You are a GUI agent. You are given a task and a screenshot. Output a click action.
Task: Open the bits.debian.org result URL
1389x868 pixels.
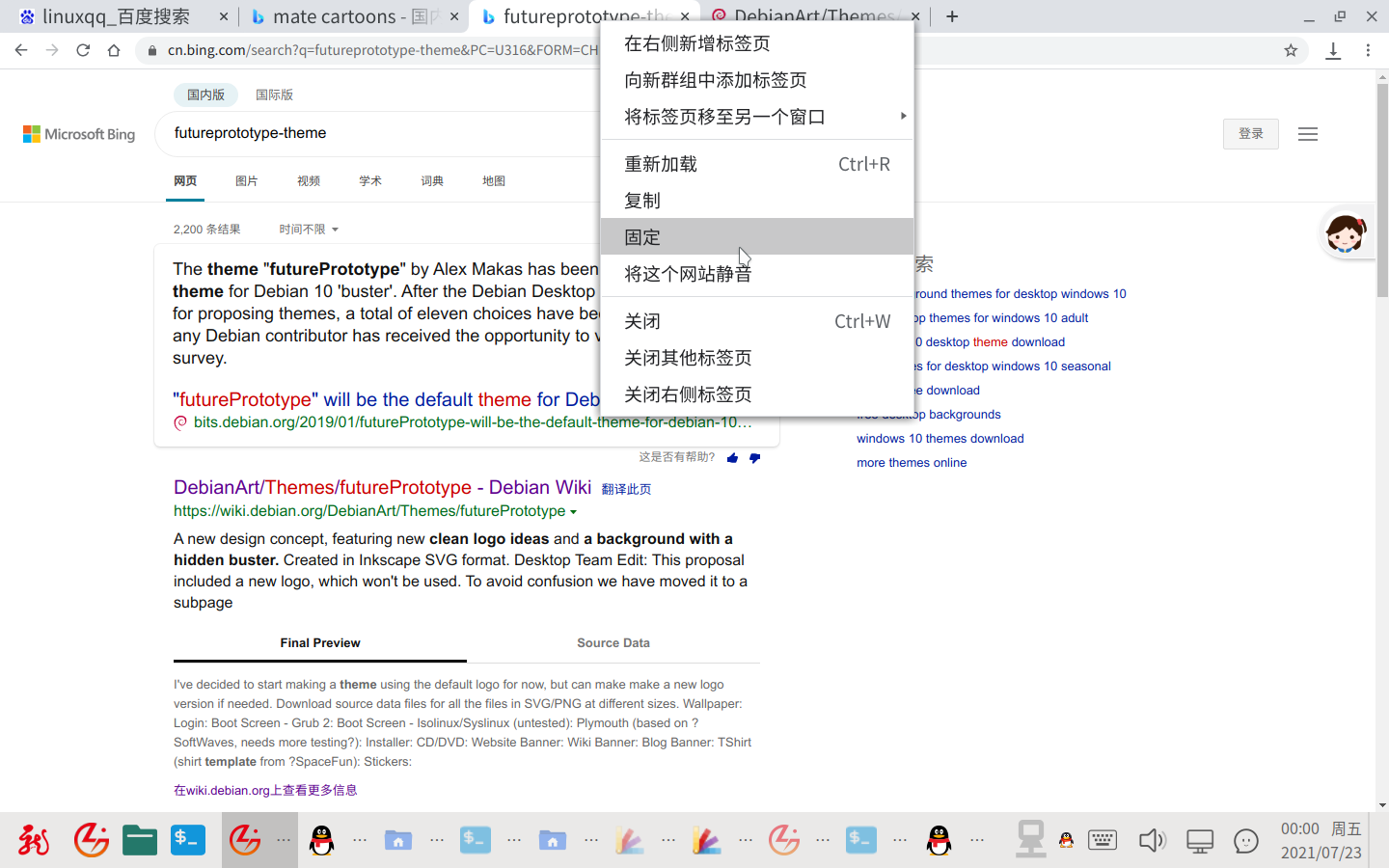pos(473,422)
